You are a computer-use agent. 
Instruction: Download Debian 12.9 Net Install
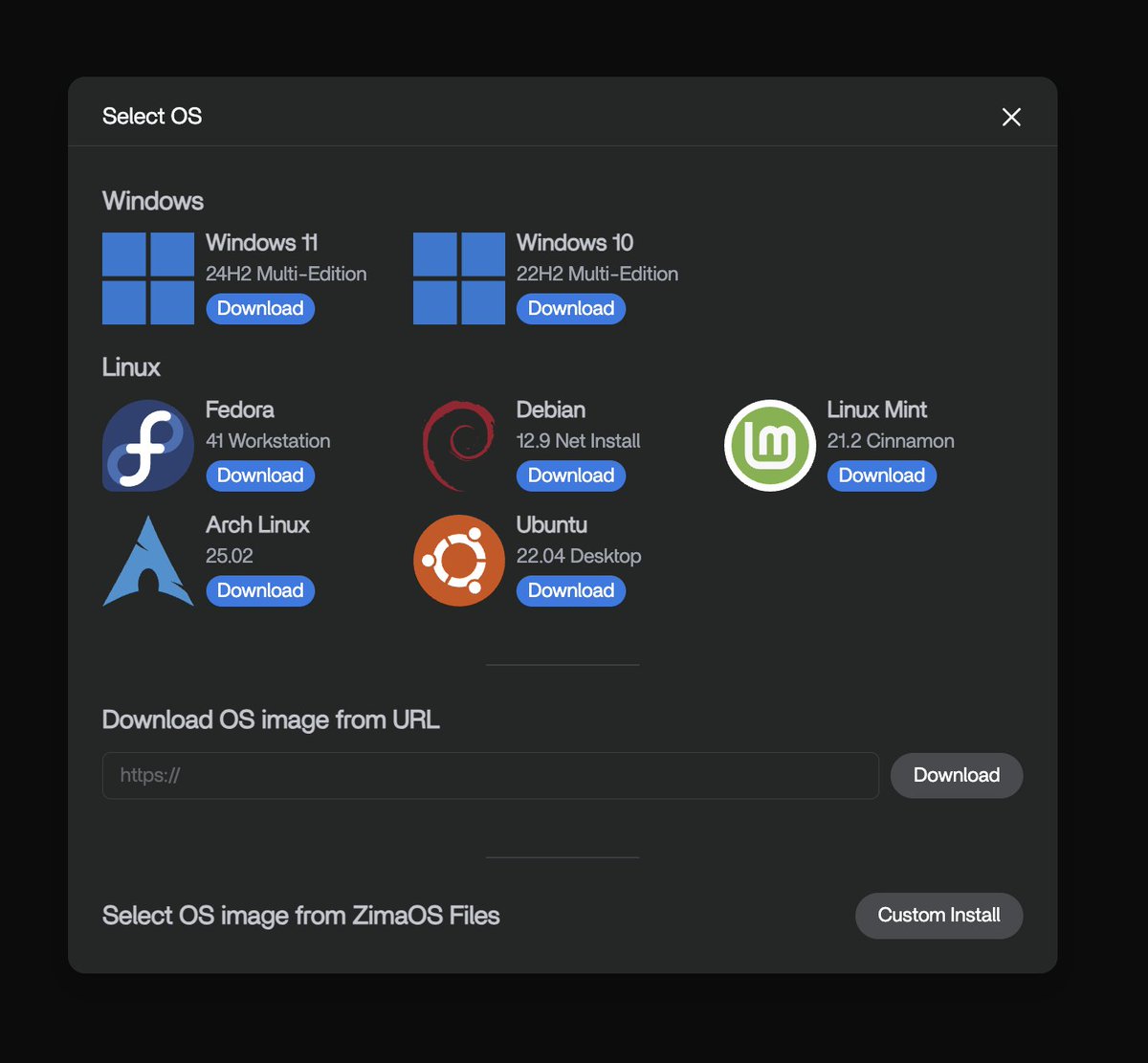tap(571, 476)
